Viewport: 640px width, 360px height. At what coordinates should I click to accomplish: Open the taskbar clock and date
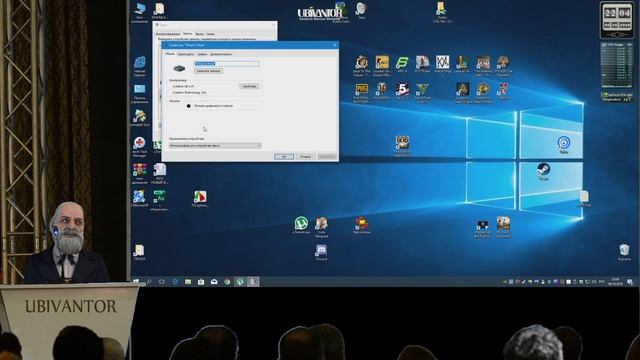pyautogui.click(x=615, y=282)
